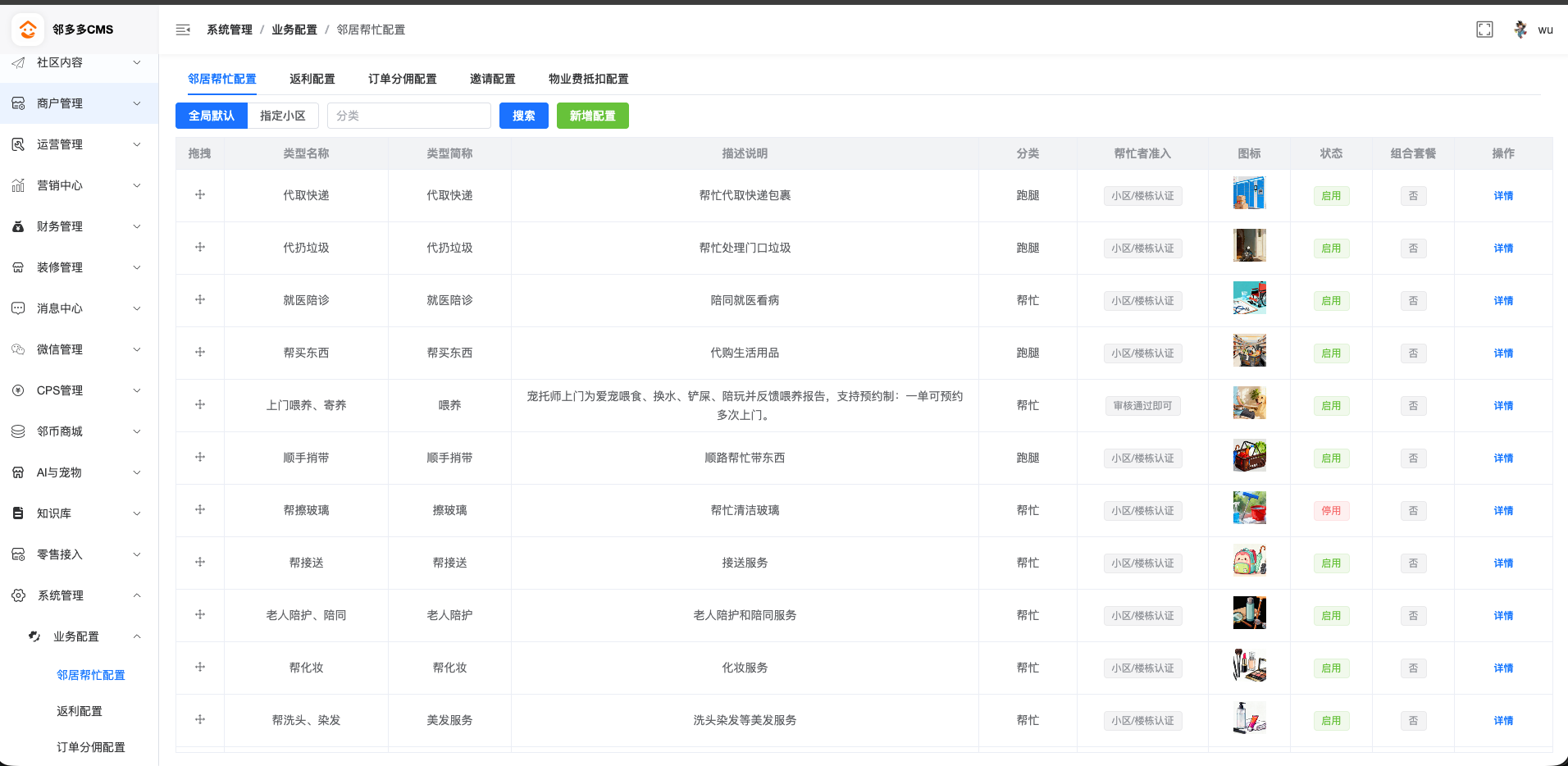Expand the 运营管理 menu chevron

[x=137, y=144]
